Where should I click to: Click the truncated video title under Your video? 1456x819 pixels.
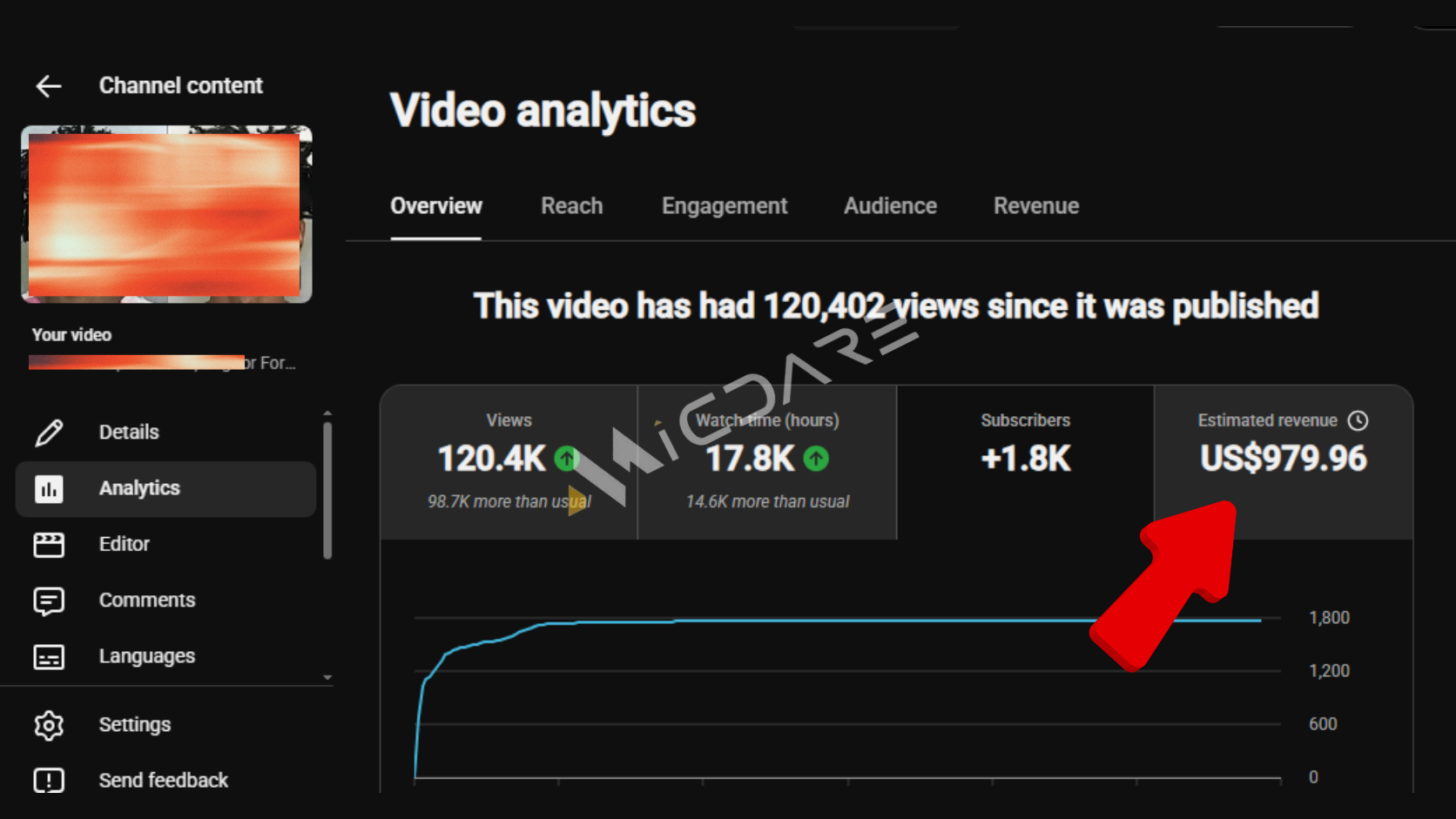(x=163, y=363)
